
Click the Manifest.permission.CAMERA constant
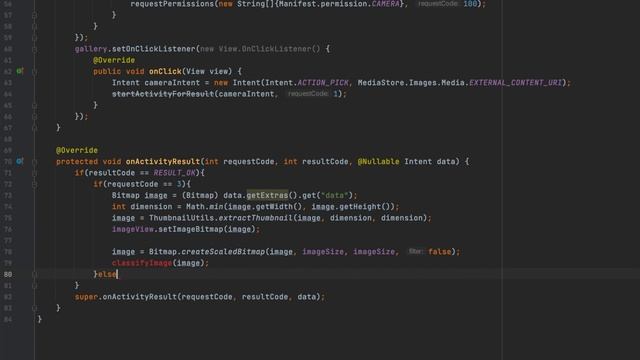click(x=339, y=4)
